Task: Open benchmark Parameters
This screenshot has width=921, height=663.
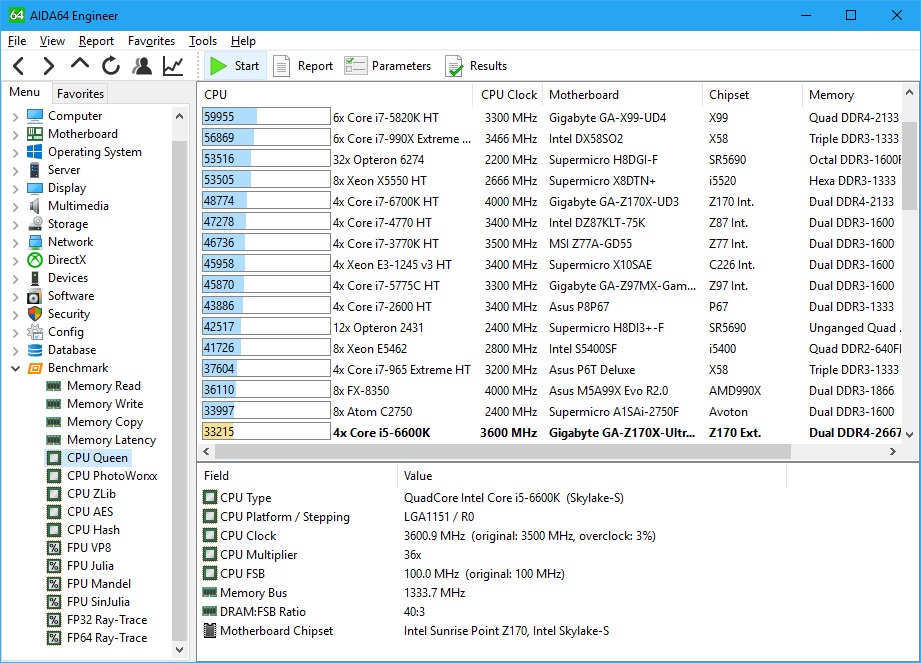Action: (x=388, y=66)
